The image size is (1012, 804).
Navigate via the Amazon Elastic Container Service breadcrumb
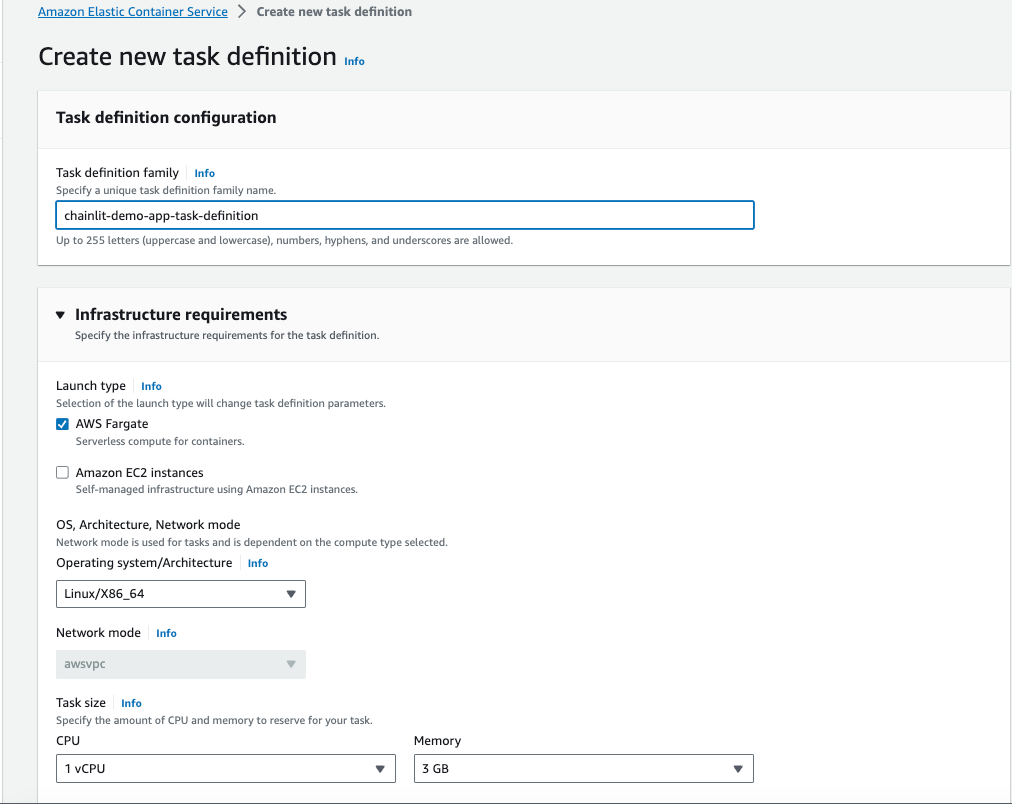pyautogui.click(x=132, y=11)
